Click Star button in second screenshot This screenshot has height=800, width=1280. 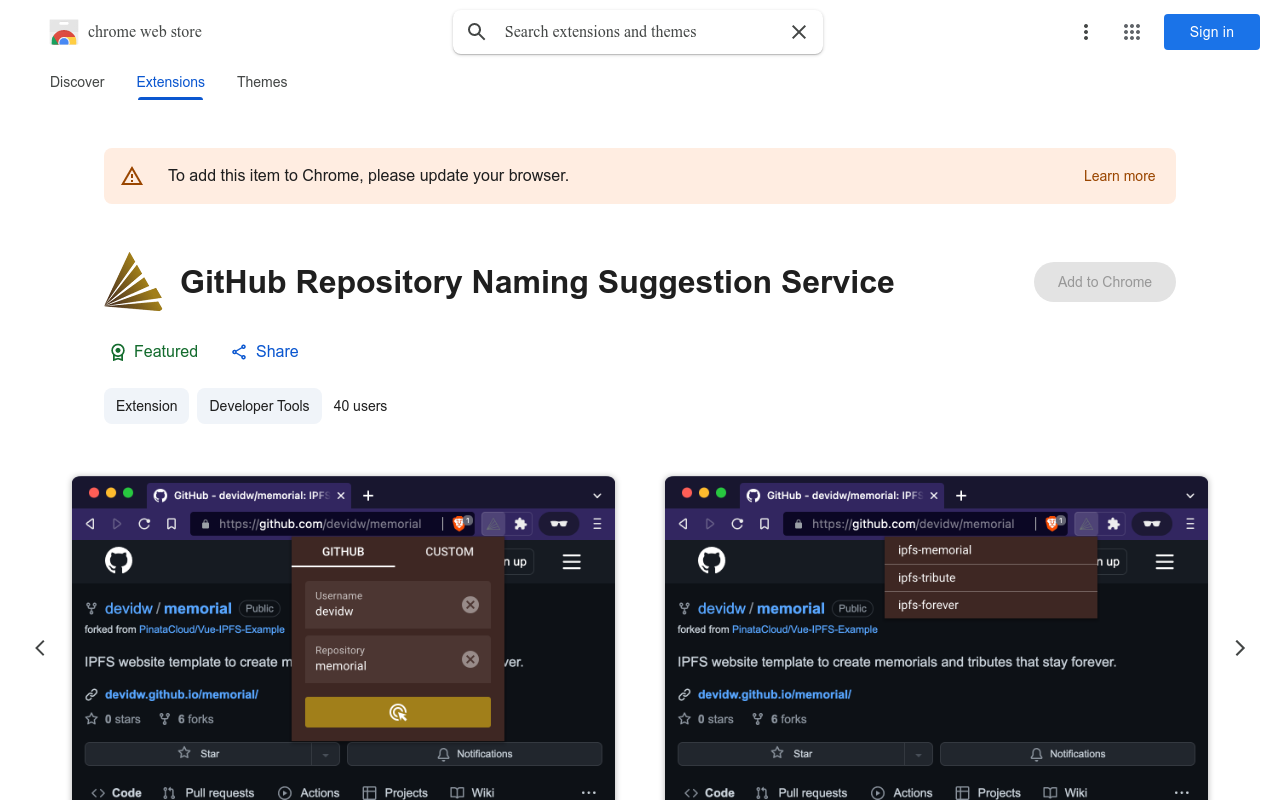point(791,754)
